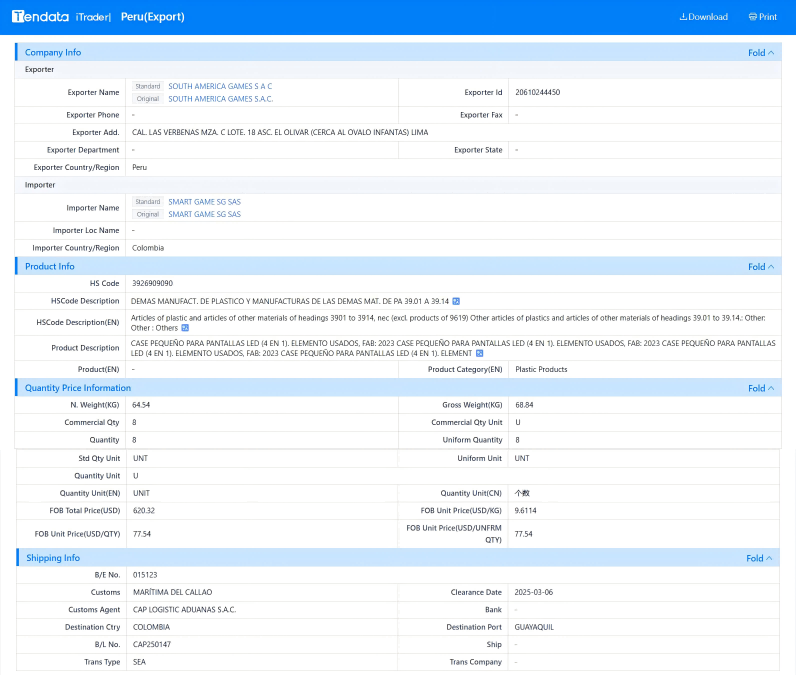Select Gross Weight value 68.84
This screenshot has height=675, width=796.
point(524,405)
